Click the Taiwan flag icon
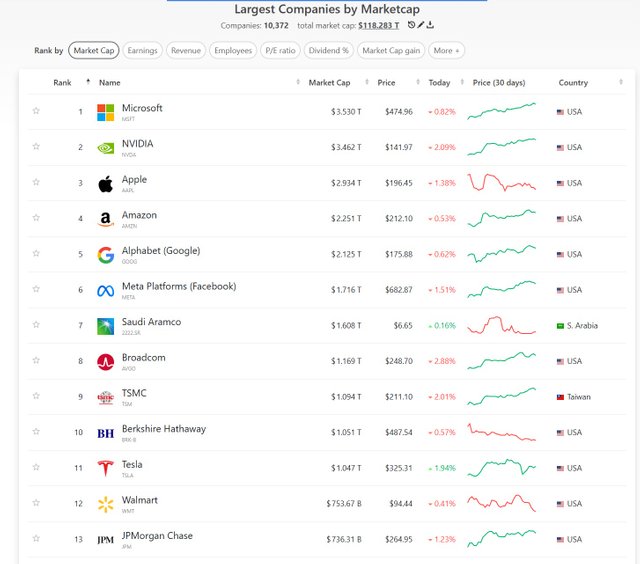Image resolution: width=640 pixels, height=564 pixels. pyautogui.click(x=560, y=397)
